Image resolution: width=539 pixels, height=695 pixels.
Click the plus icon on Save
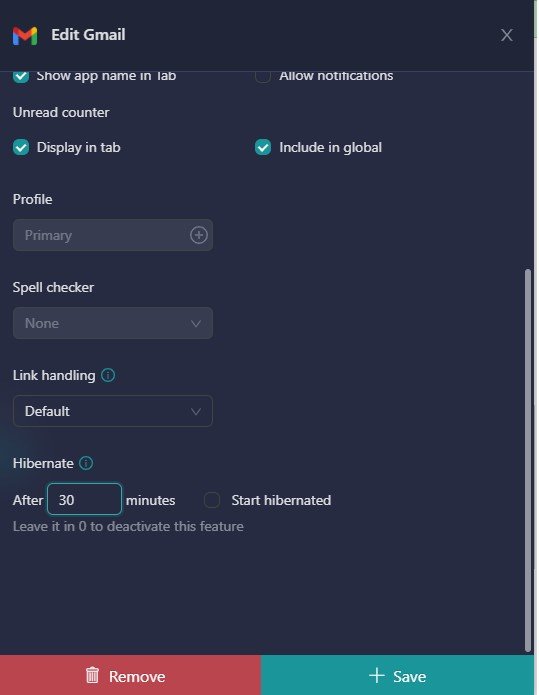click(x=377, y=675)
